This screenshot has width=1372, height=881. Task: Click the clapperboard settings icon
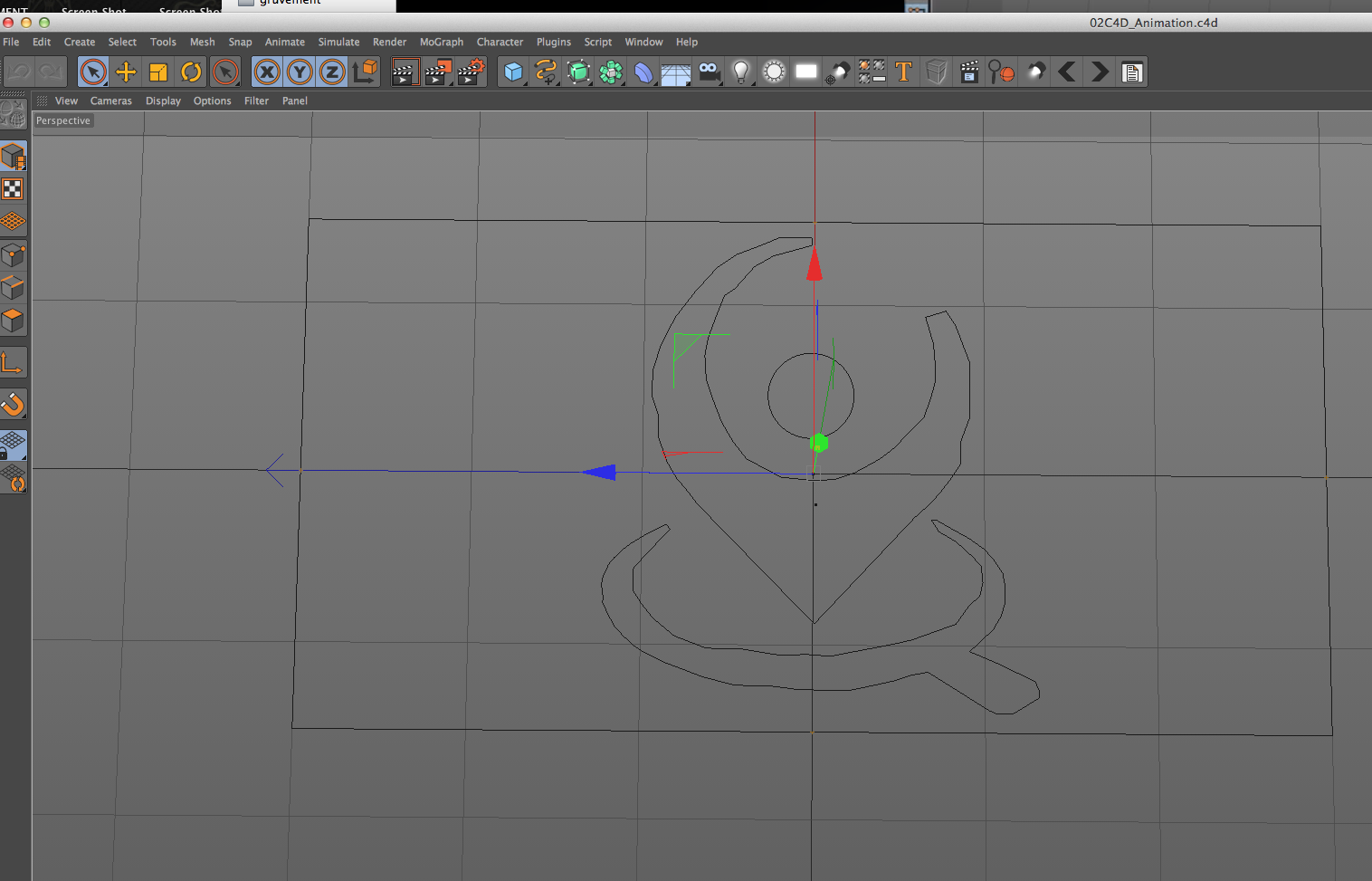point(969,72)
